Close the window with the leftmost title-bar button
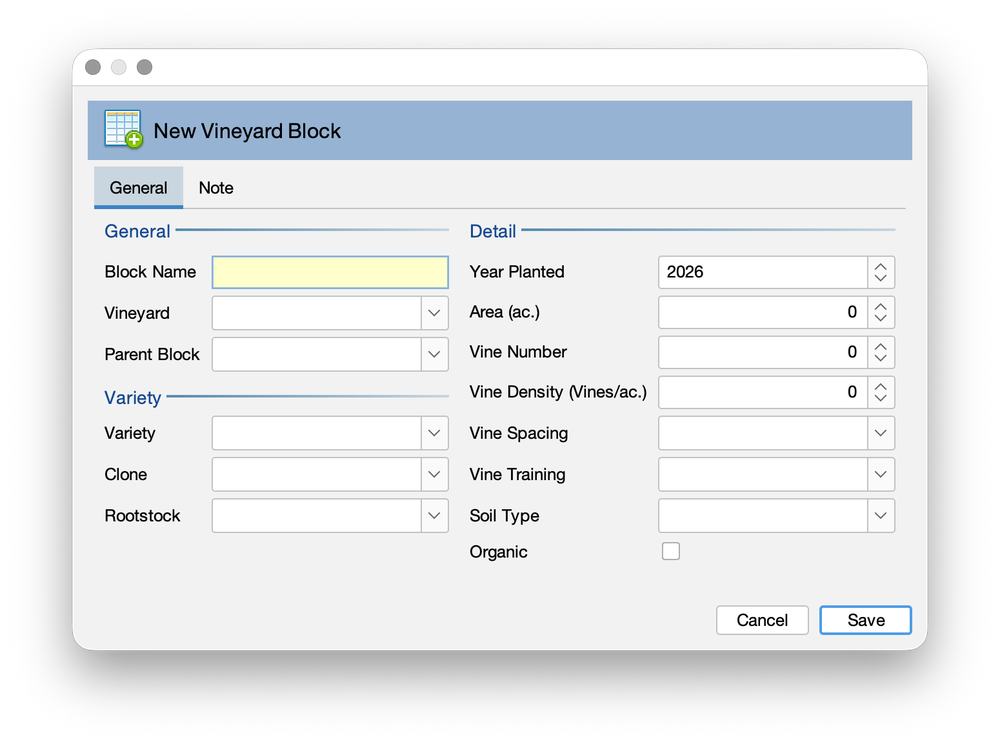The width and height of the screenshot is (1000, 746). tap(93, 67)
